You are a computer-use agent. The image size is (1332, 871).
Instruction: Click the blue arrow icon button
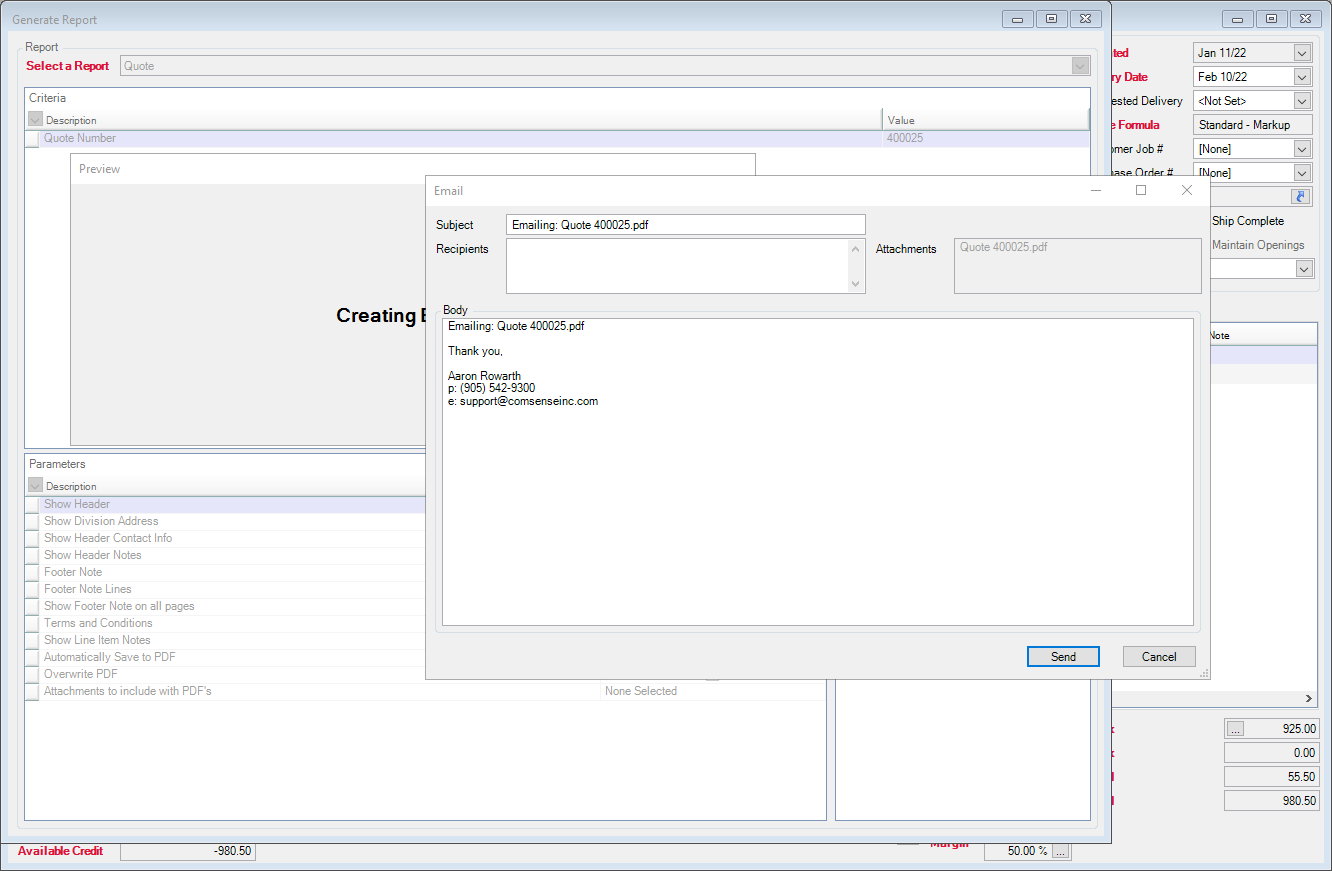coord(1300,197)
